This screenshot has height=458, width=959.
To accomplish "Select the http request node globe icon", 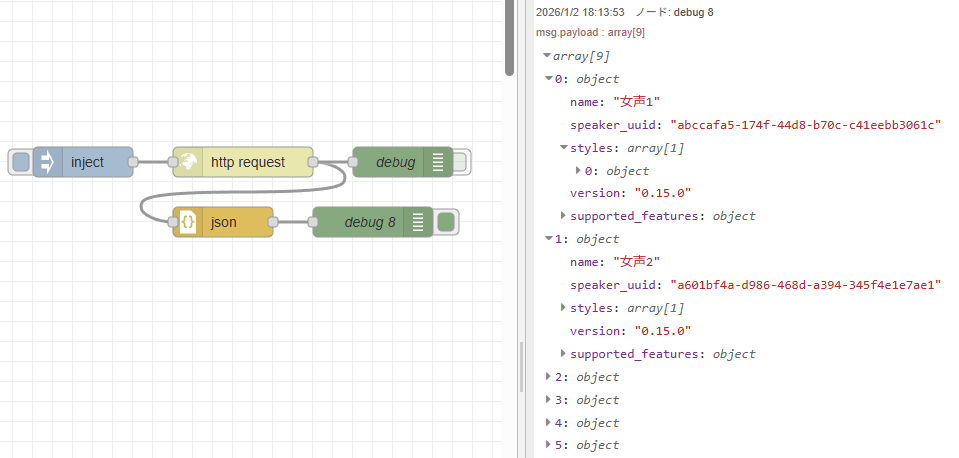I will pyautogui.click(x=187, y=162).
